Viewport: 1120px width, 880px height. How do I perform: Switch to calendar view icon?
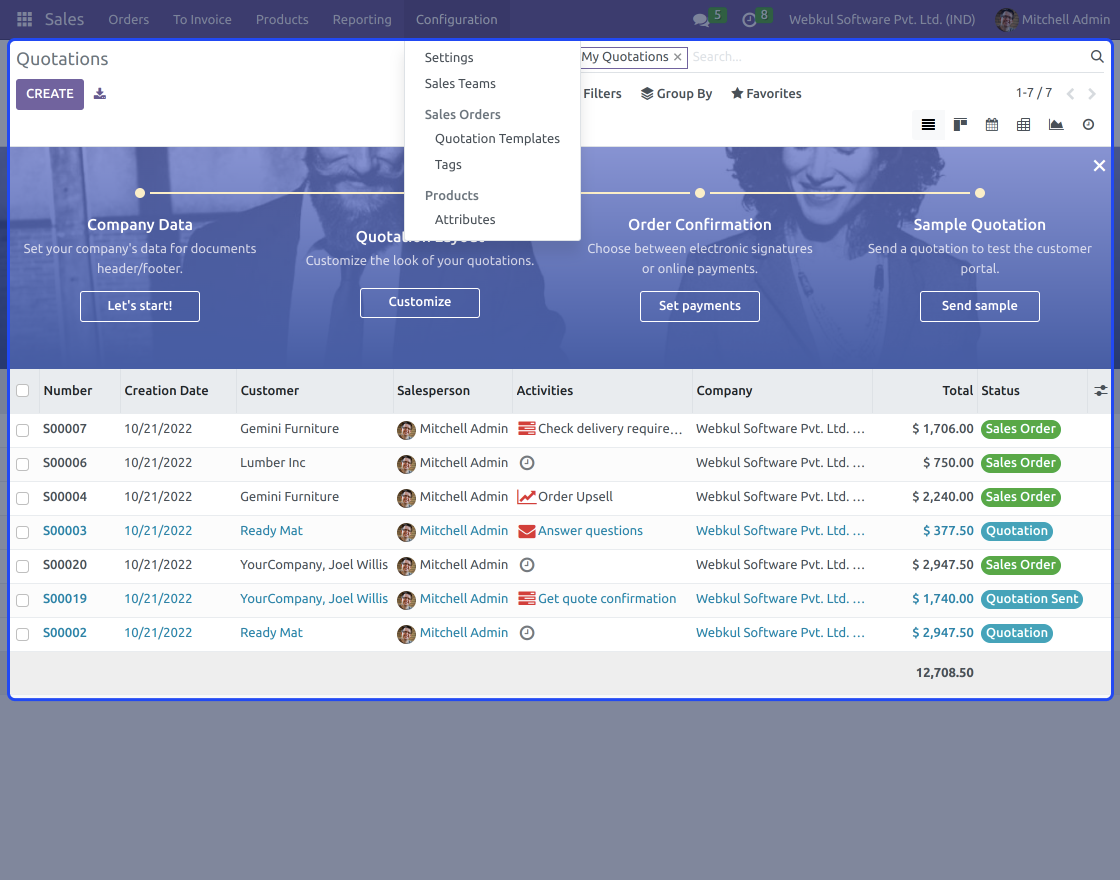[x=992, y=125]
